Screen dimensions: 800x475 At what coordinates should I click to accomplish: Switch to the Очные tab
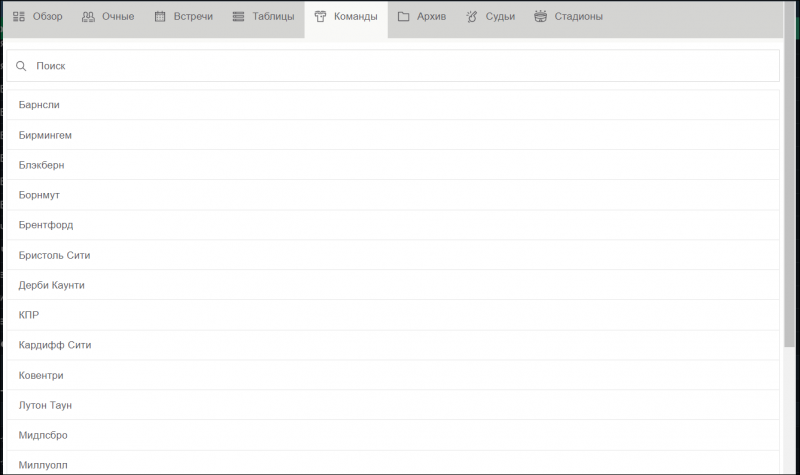108,17
